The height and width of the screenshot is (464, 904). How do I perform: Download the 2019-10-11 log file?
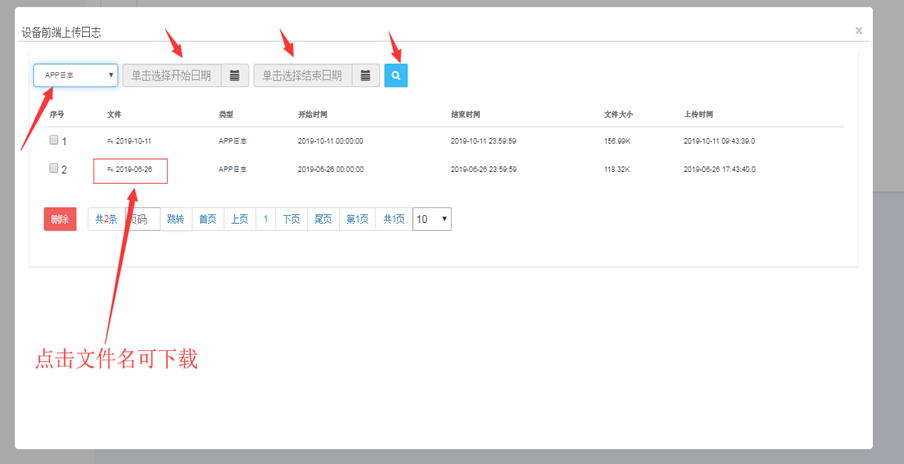coord(133,141)
